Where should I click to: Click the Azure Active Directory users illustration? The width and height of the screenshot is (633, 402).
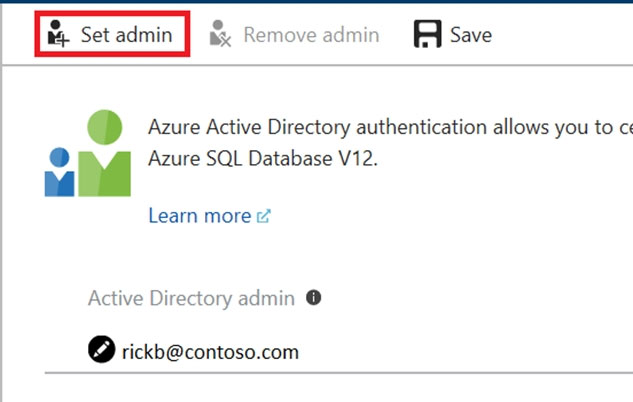point(88,153)
